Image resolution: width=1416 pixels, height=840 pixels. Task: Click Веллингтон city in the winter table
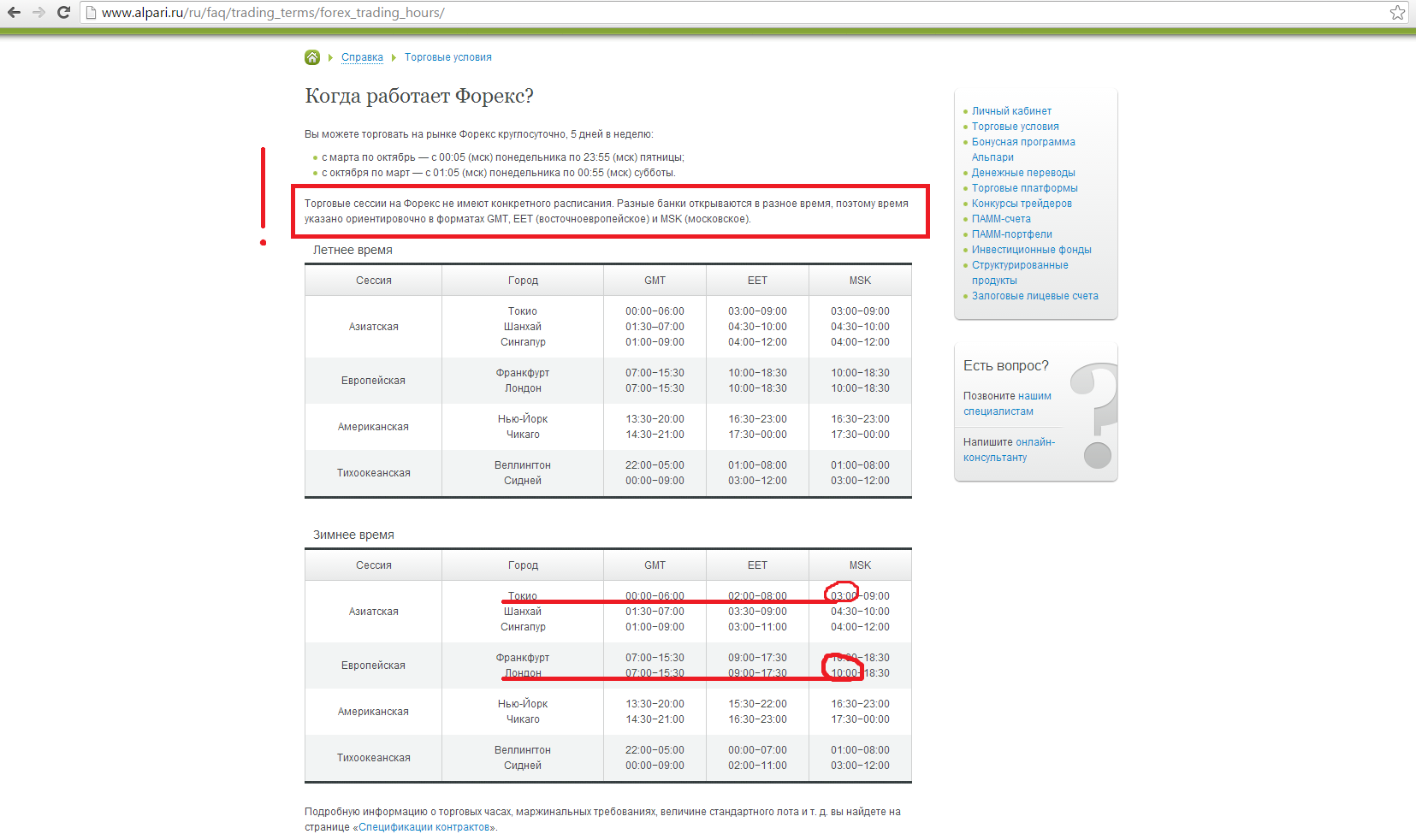(x=523, y=750)
